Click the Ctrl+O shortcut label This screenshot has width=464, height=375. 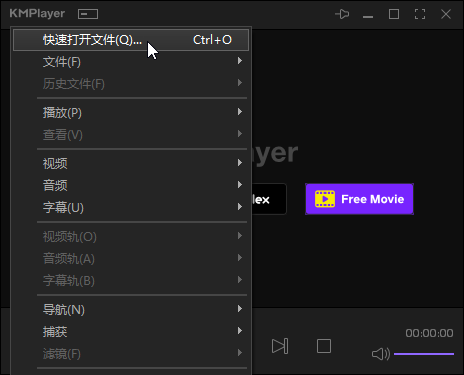tap(212, 40)
